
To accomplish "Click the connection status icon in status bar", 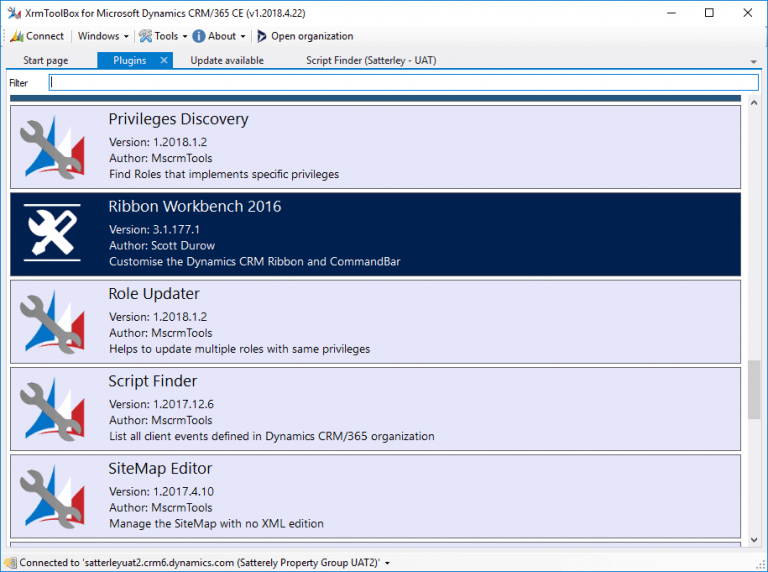I will pos(11,563).
